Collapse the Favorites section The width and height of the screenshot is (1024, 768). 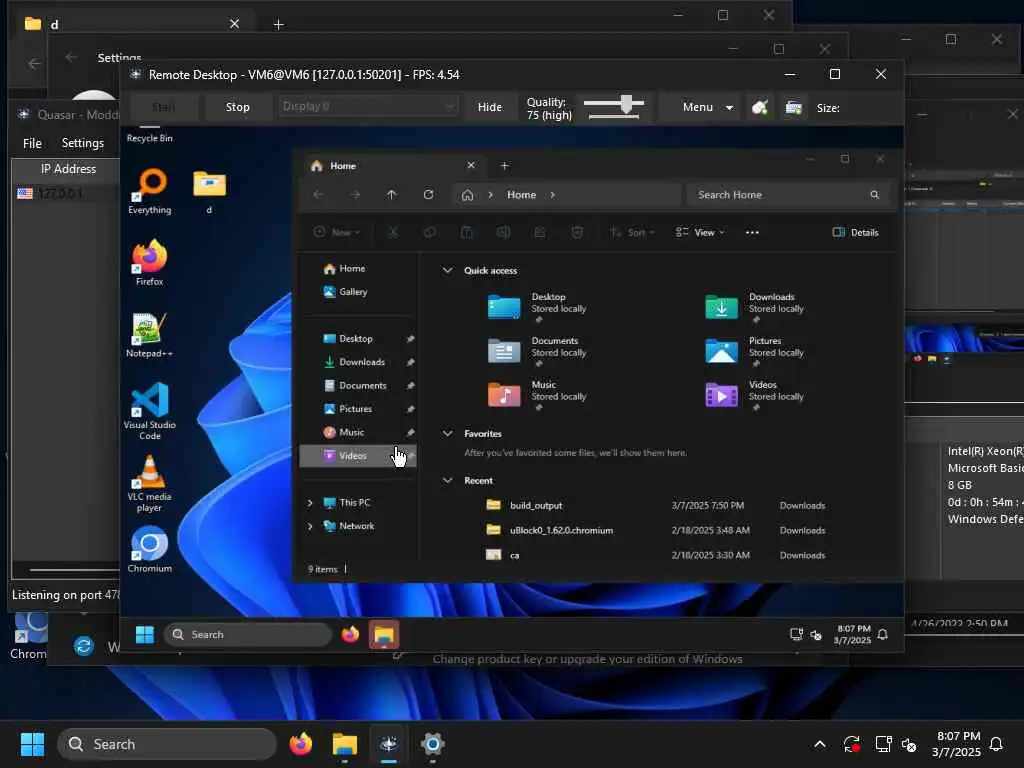coord(447,434)
